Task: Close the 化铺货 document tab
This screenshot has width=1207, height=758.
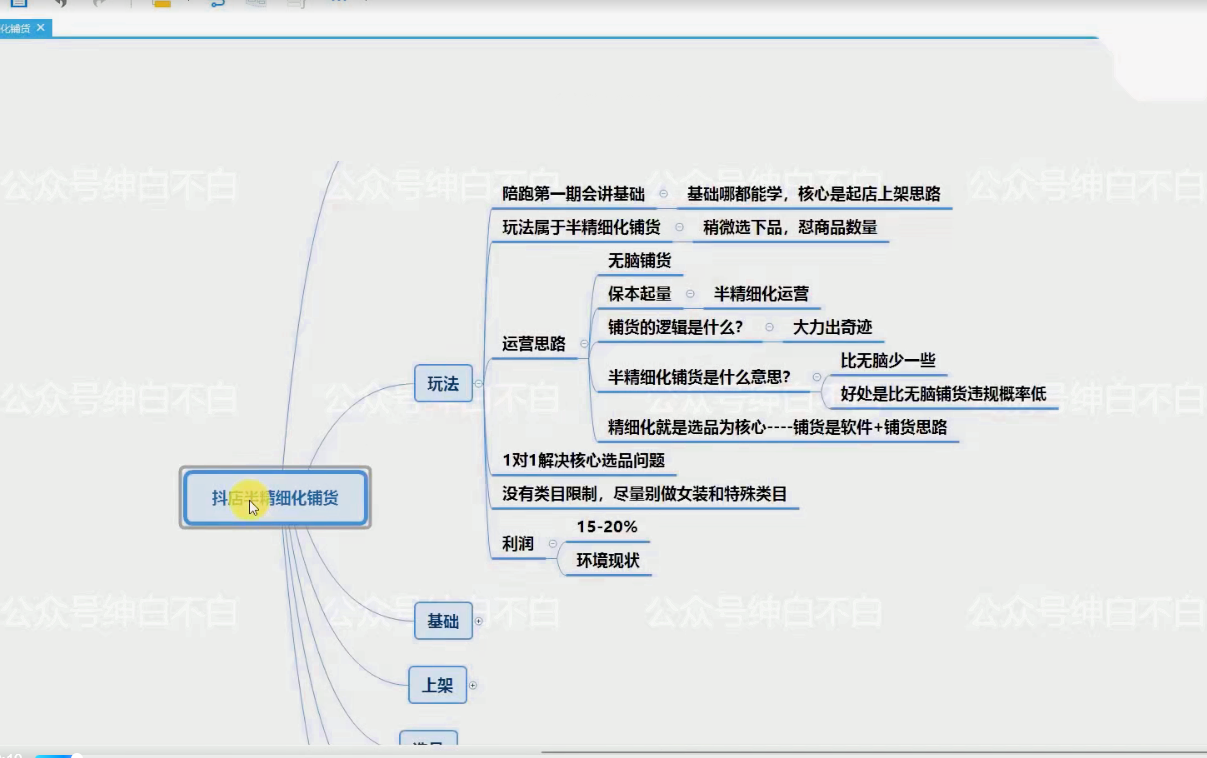Action: click(x=41, y=28)
